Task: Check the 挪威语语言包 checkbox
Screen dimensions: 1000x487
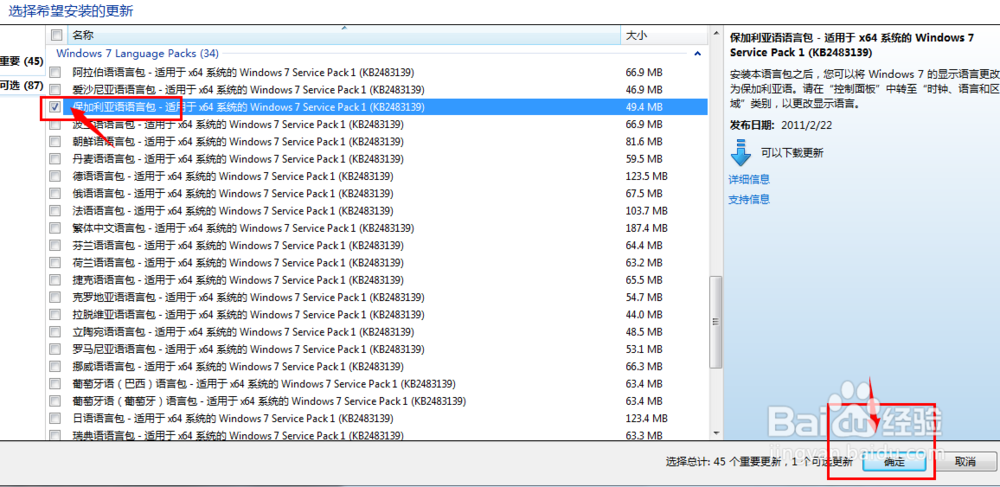Action: (x=56, y=367)
